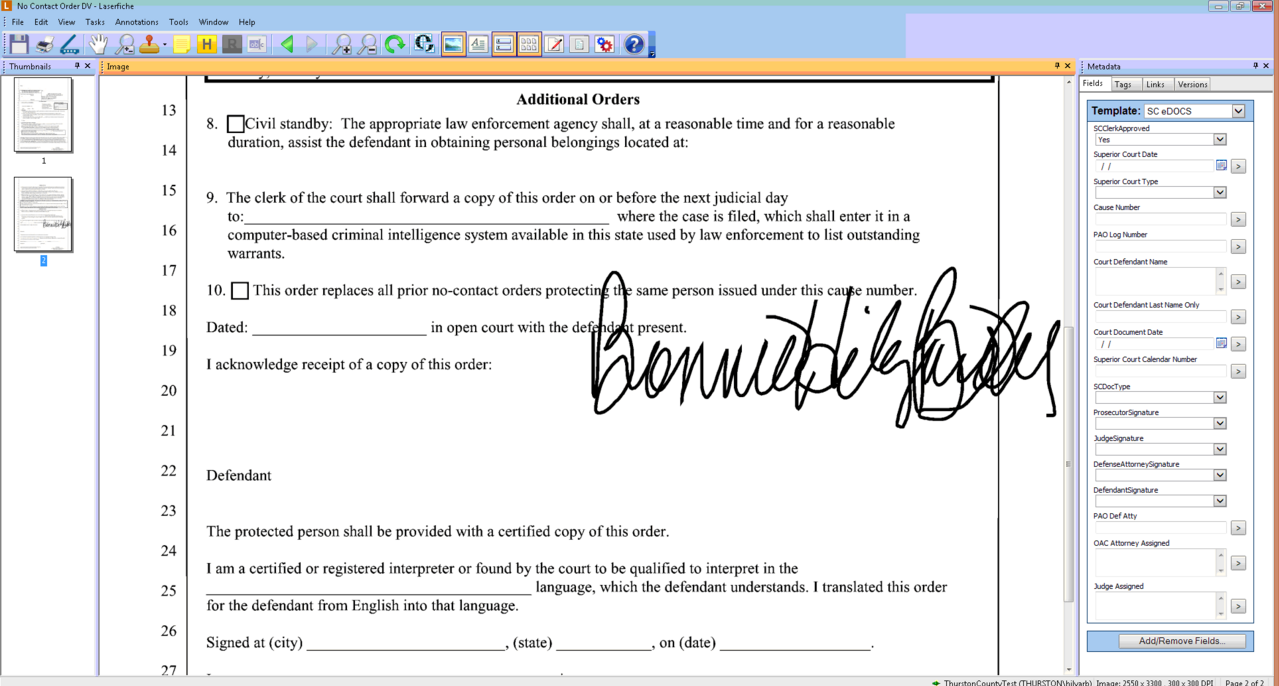
Task: Switch to the Links tab
Action: pos(1155,85)
